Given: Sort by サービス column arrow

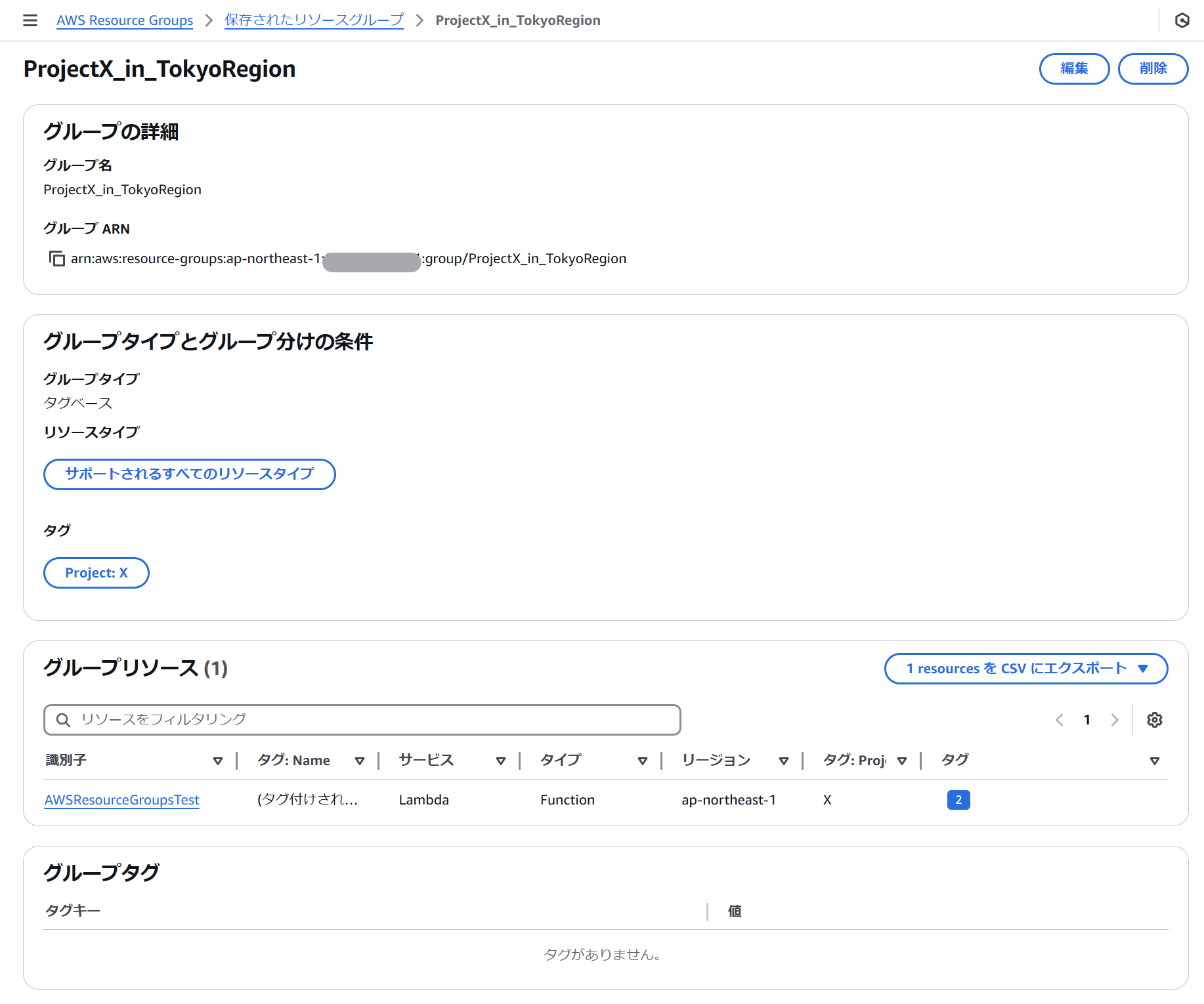Looking at the screenshot, I should coord(501,761).
